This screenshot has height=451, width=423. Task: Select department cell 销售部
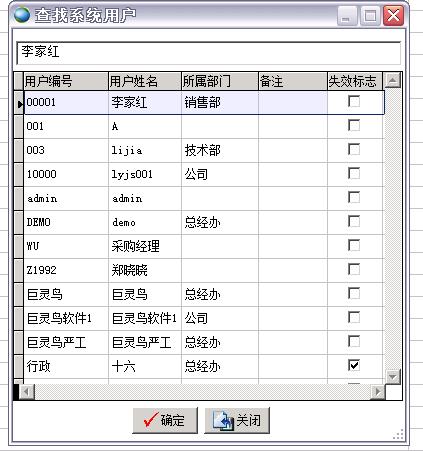click(x=220, y=103)
